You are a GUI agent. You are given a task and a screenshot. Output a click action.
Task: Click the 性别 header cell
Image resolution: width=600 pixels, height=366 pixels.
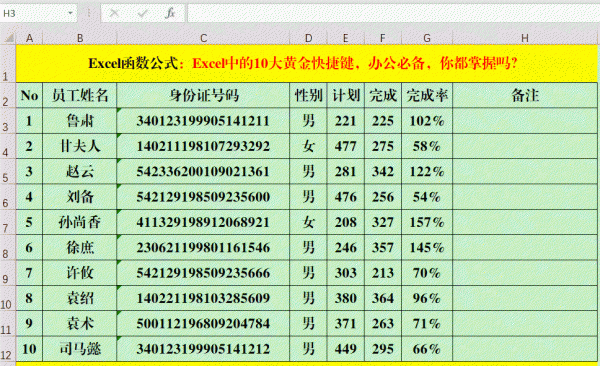point(308,95)
